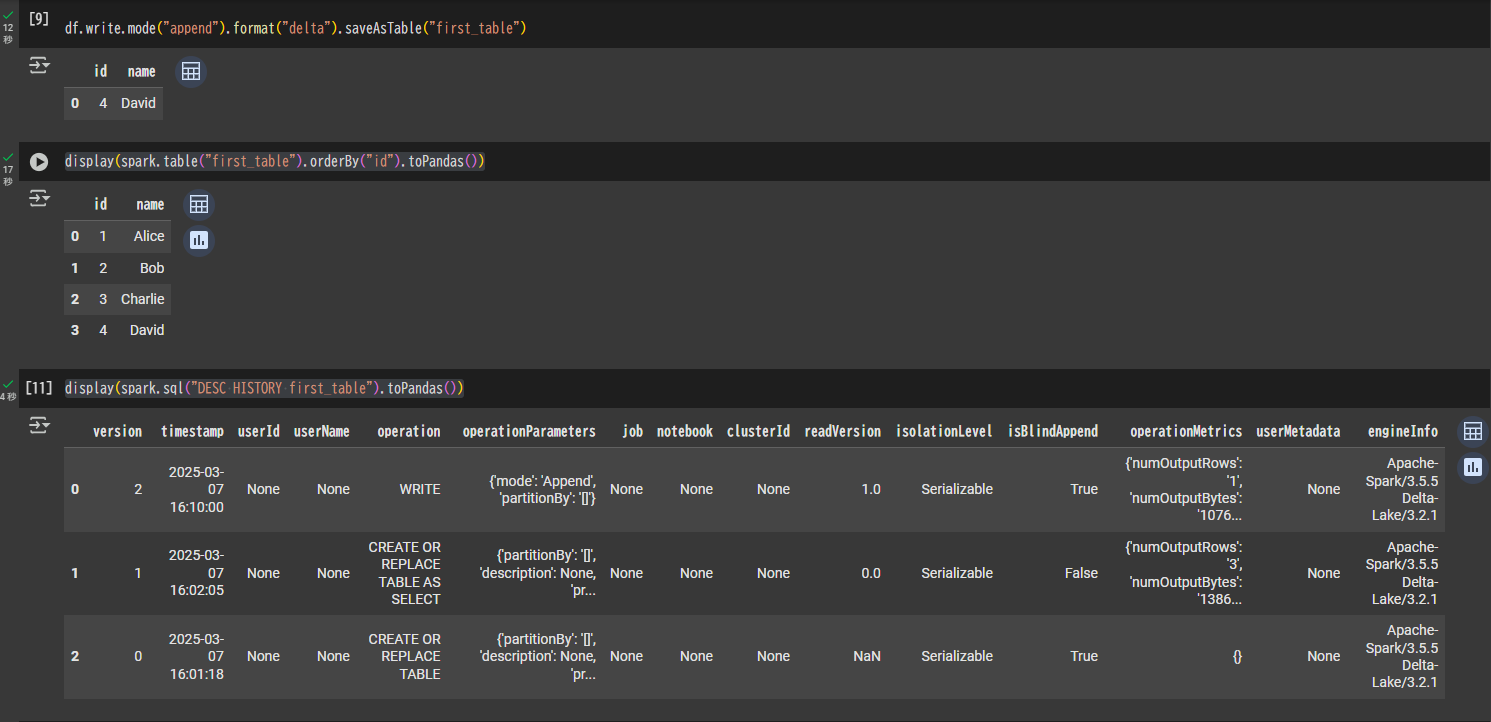
Task: Click the 'operationParameters' column header
Action: pyautogui.click(x=529, y=432)
